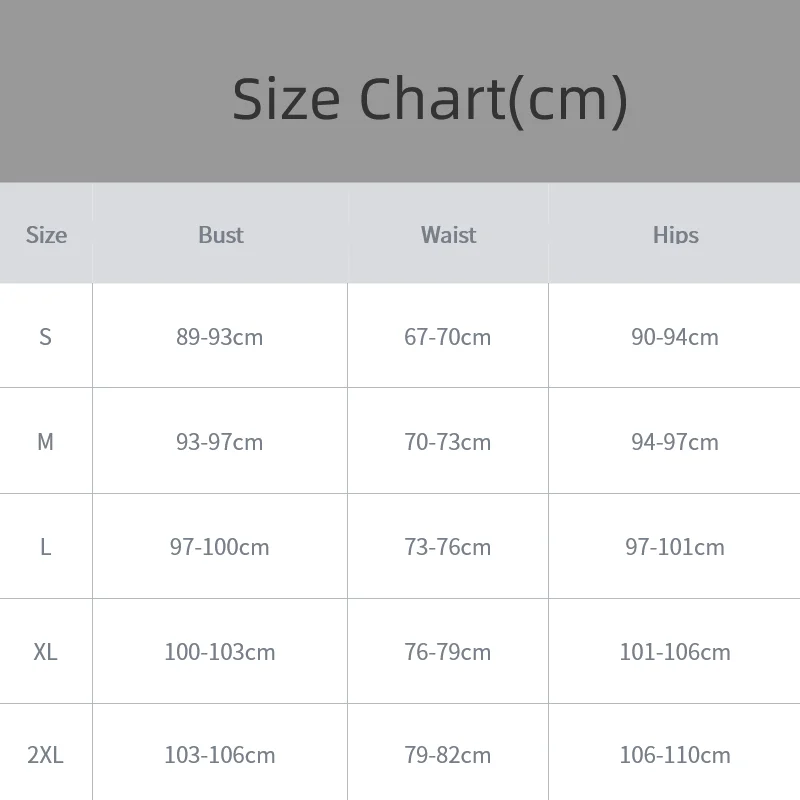Select the 97-100cm bust cell
The image size is (800, 800).
(x=220, y=547)
